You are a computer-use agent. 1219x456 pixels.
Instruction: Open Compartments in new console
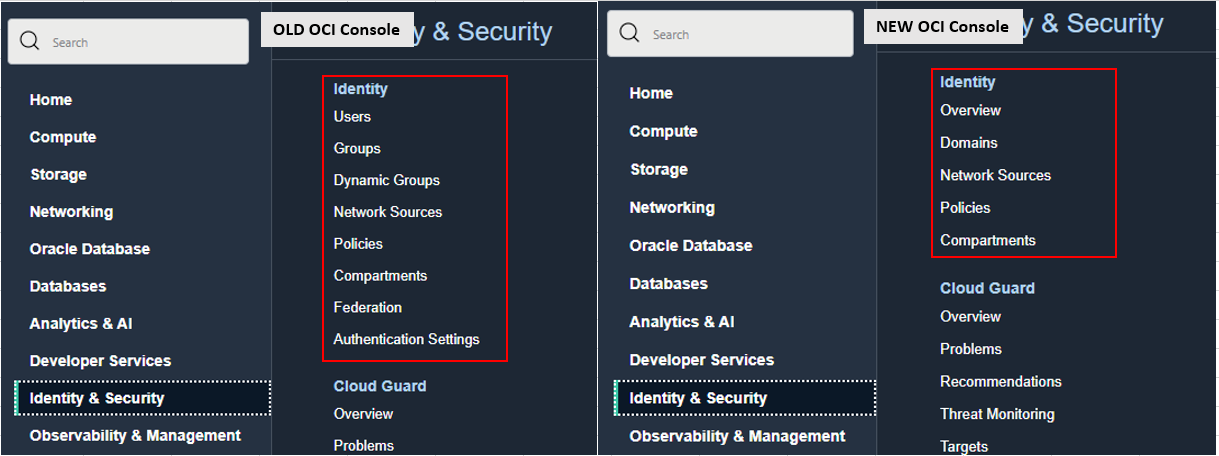988,240
